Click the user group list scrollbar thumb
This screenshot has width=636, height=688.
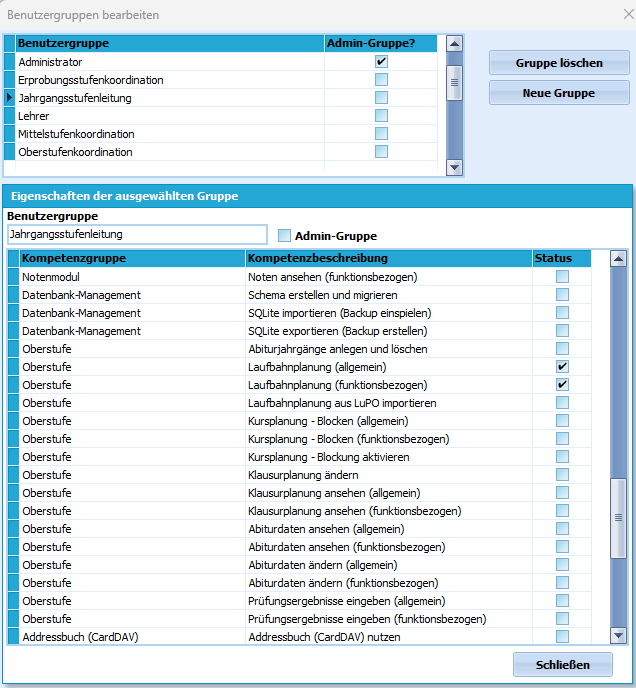coord(454,82)
